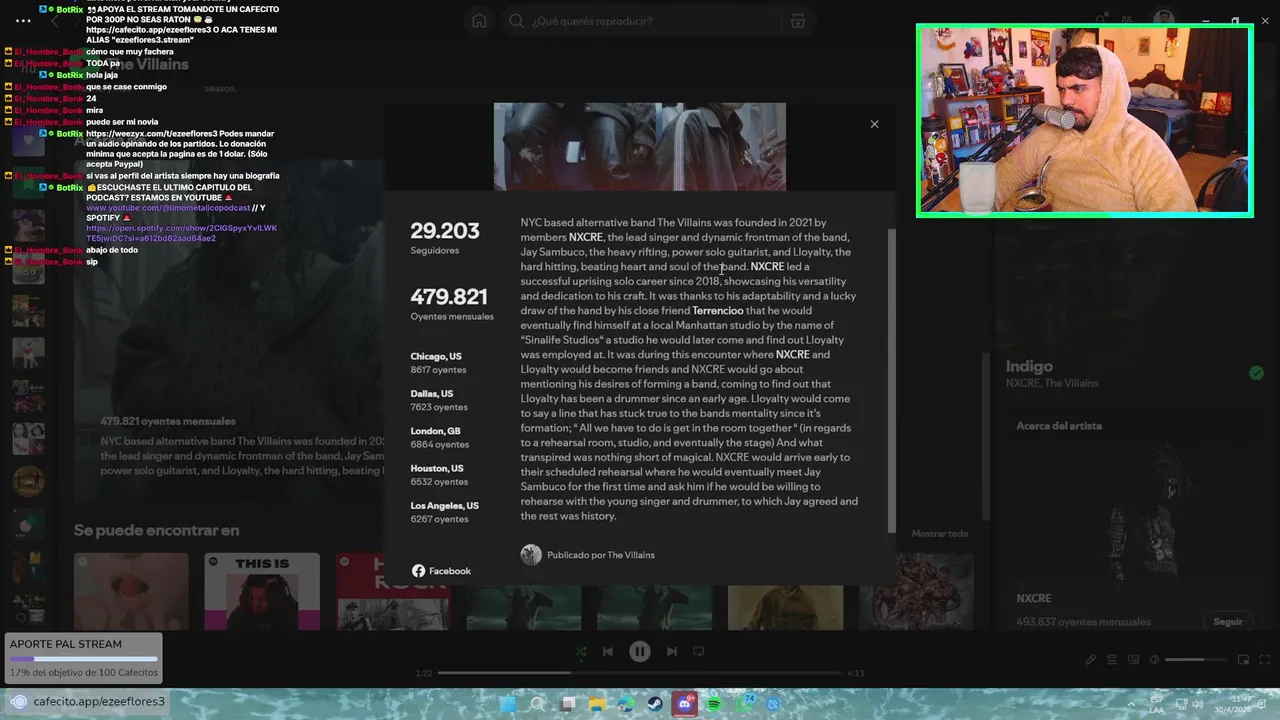Image resolution: width=1280 pixels, height=720 pixels.
Task: Click the first bold NXCRE link in the biography
Action: point(586,237)
